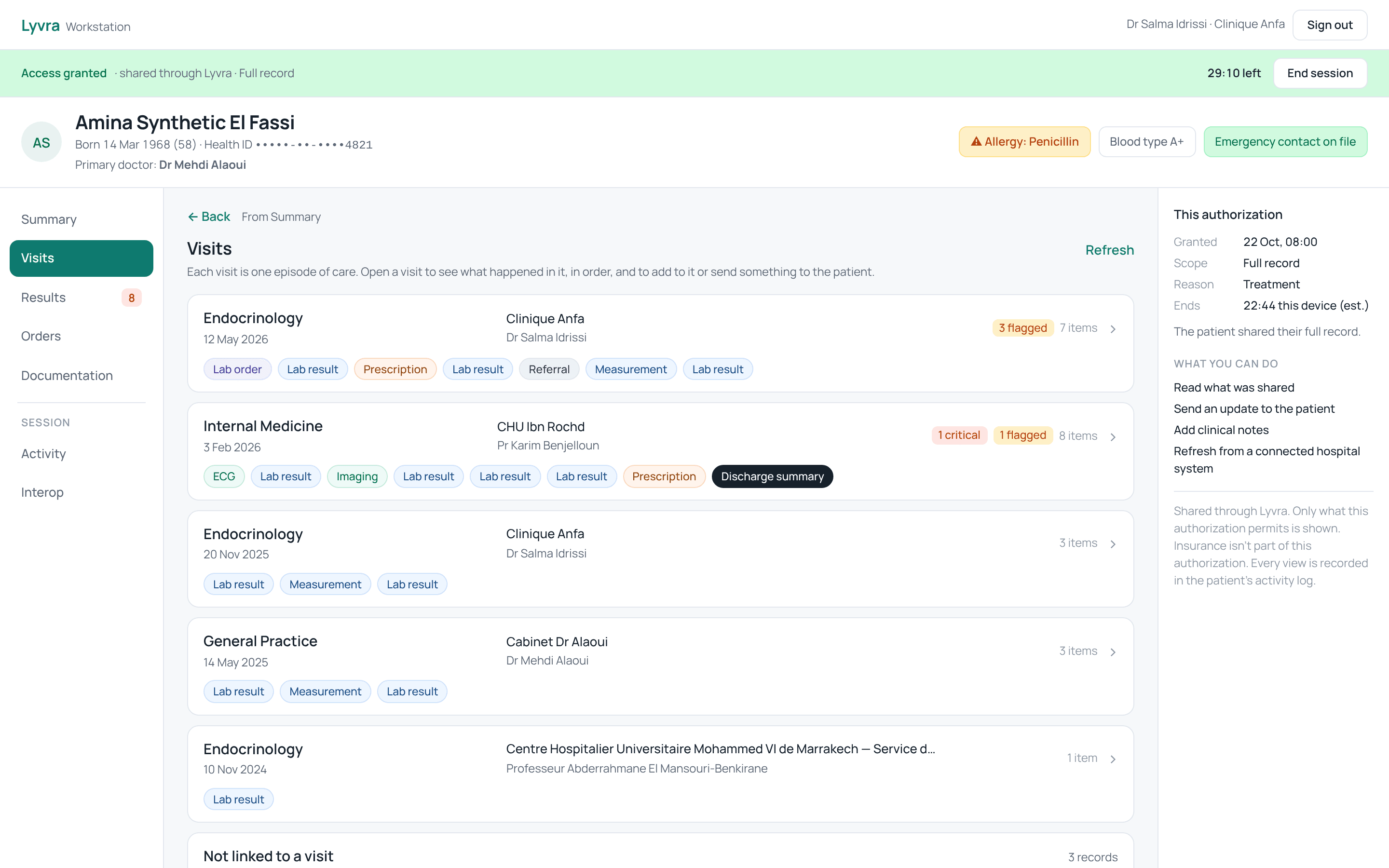Click the Discharge summary tag

point(772,476)
